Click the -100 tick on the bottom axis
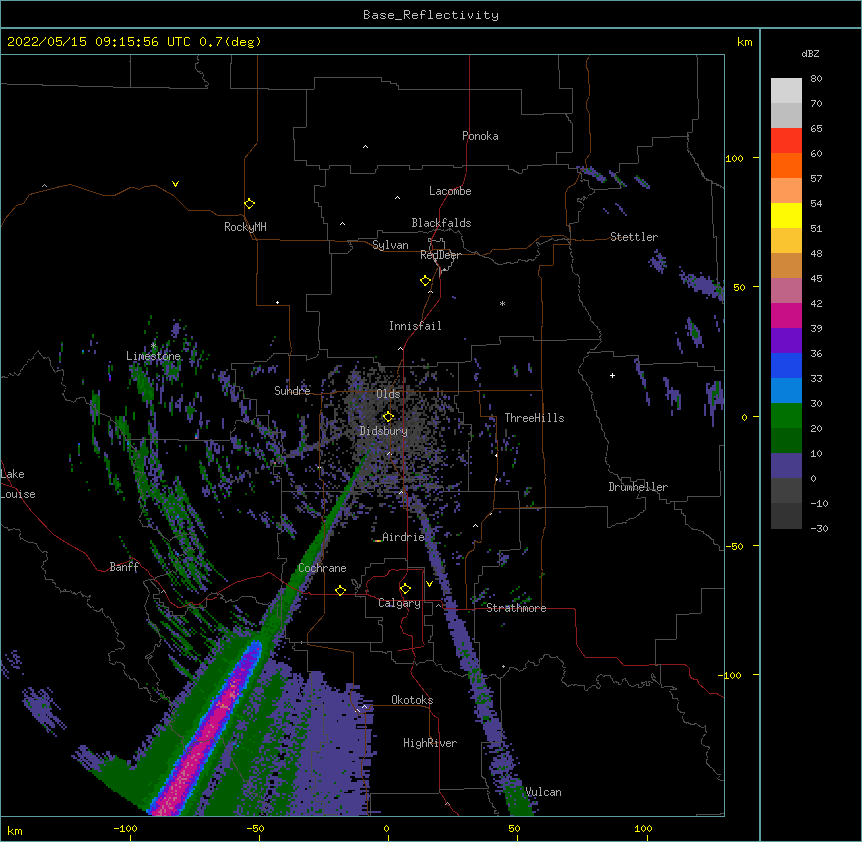The height and width of the screenshot is (842, 862). (x=125, y=828)
